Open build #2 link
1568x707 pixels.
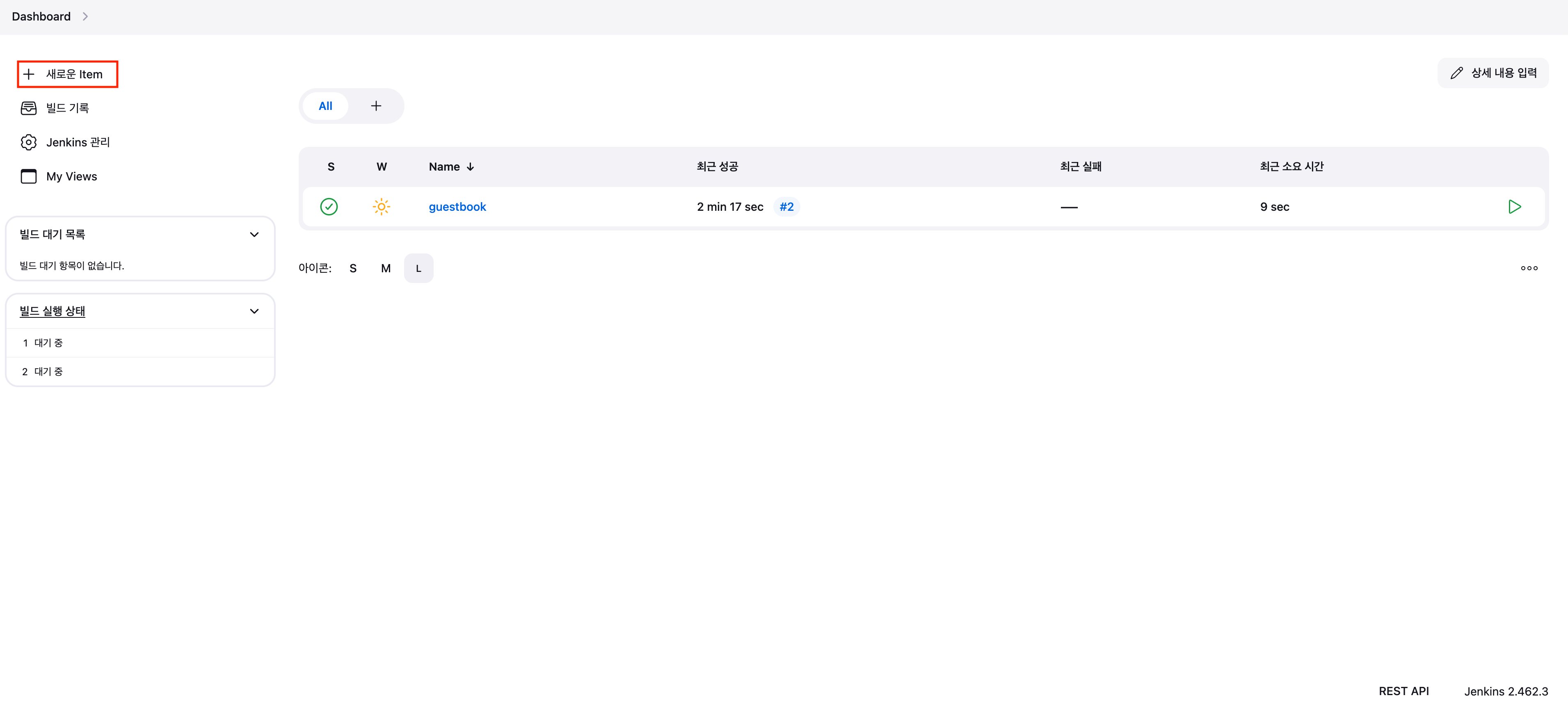[786, 207]
